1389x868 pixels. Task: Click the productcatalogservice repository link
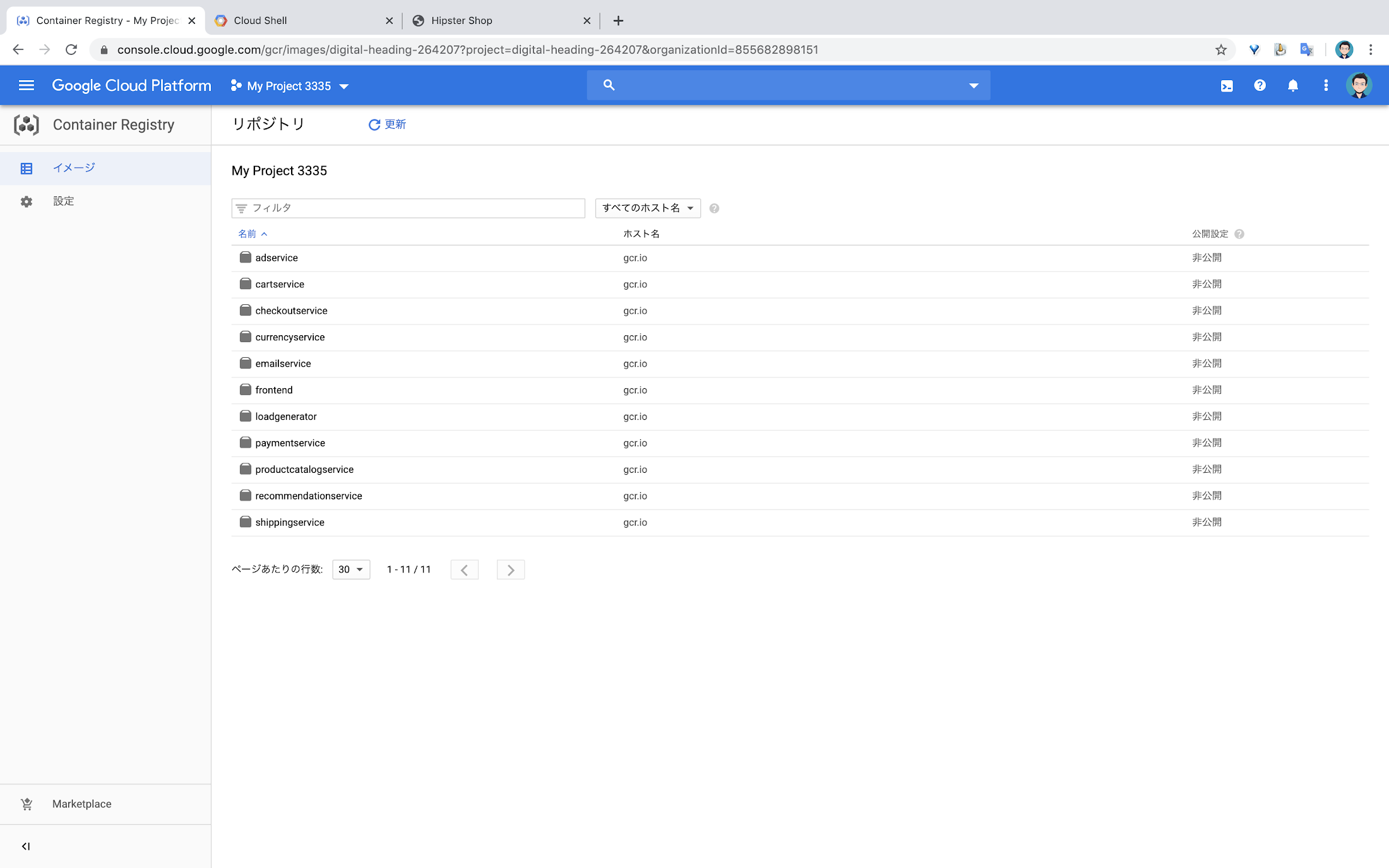pos(304,469)
